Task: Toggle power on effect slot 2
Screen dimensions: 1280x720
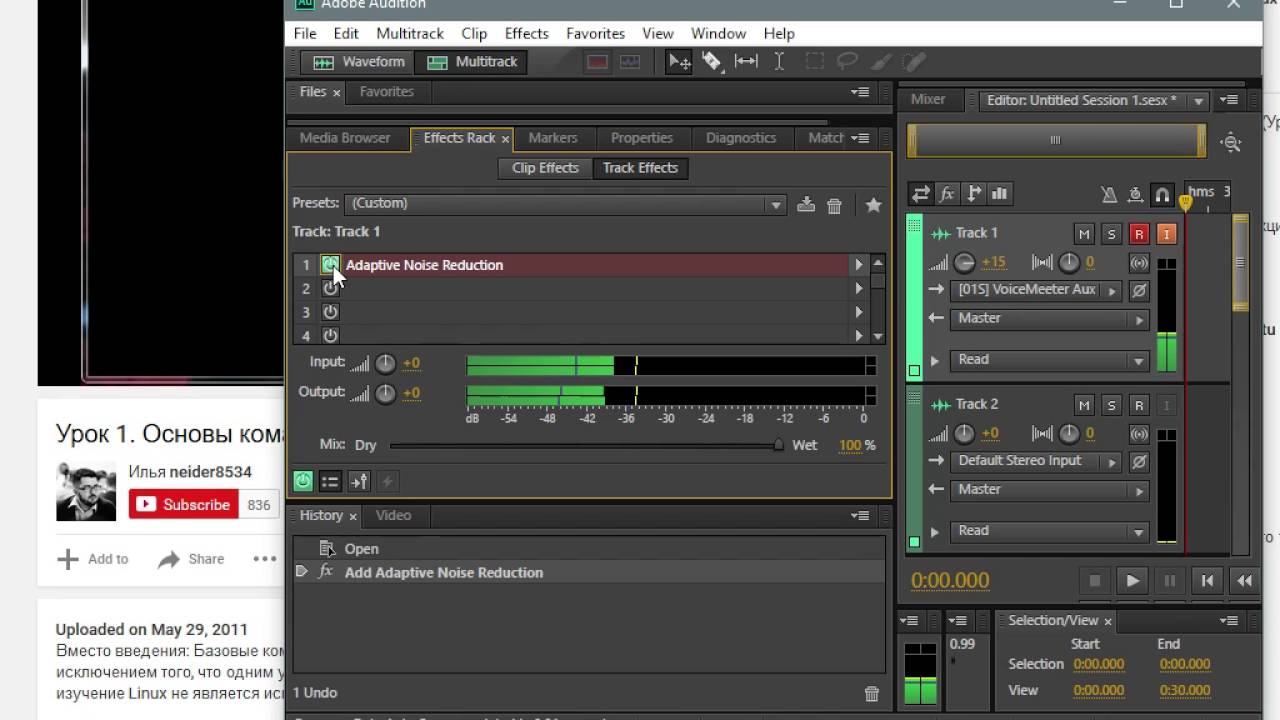Action: click(330, 288)
